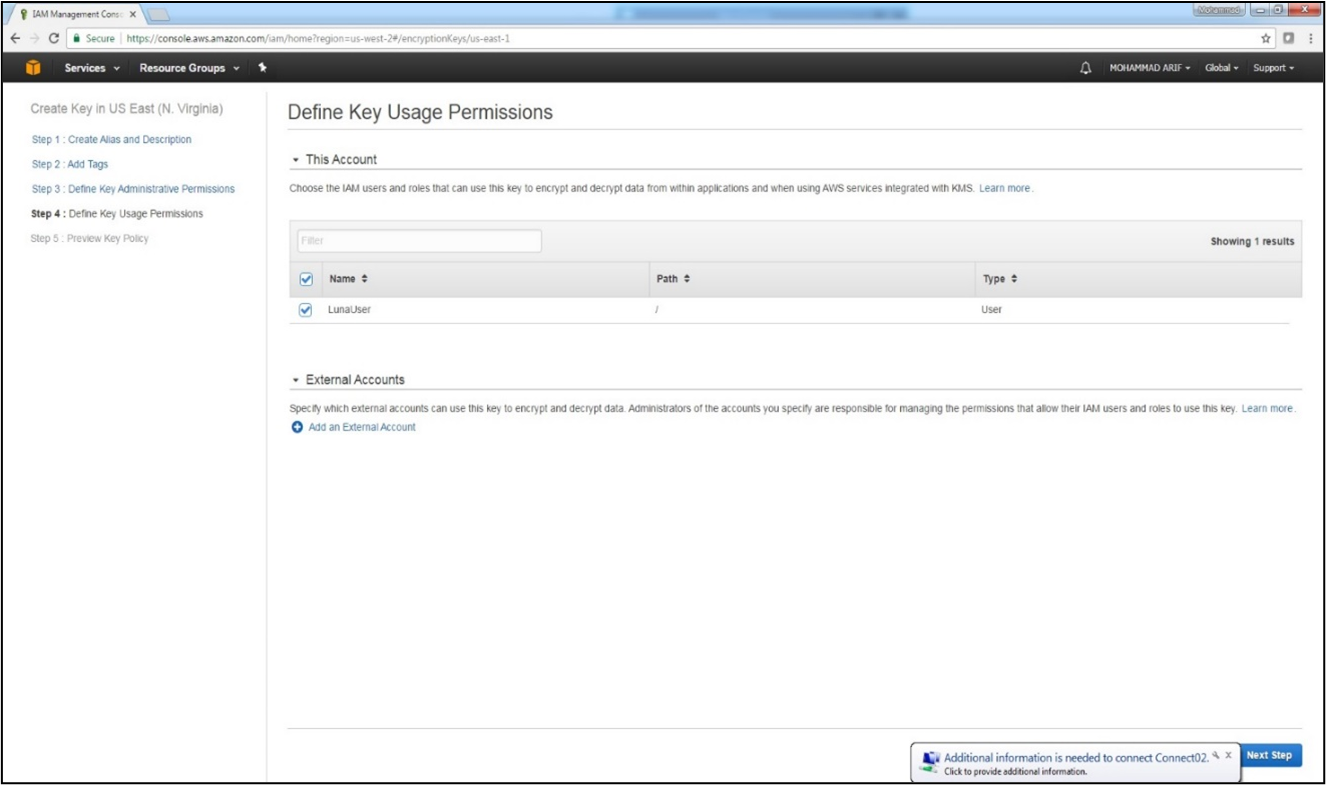Screen dimensions: 1326x785
Task: Open the notifications bell icon
Action: (x=1086, y=68)
